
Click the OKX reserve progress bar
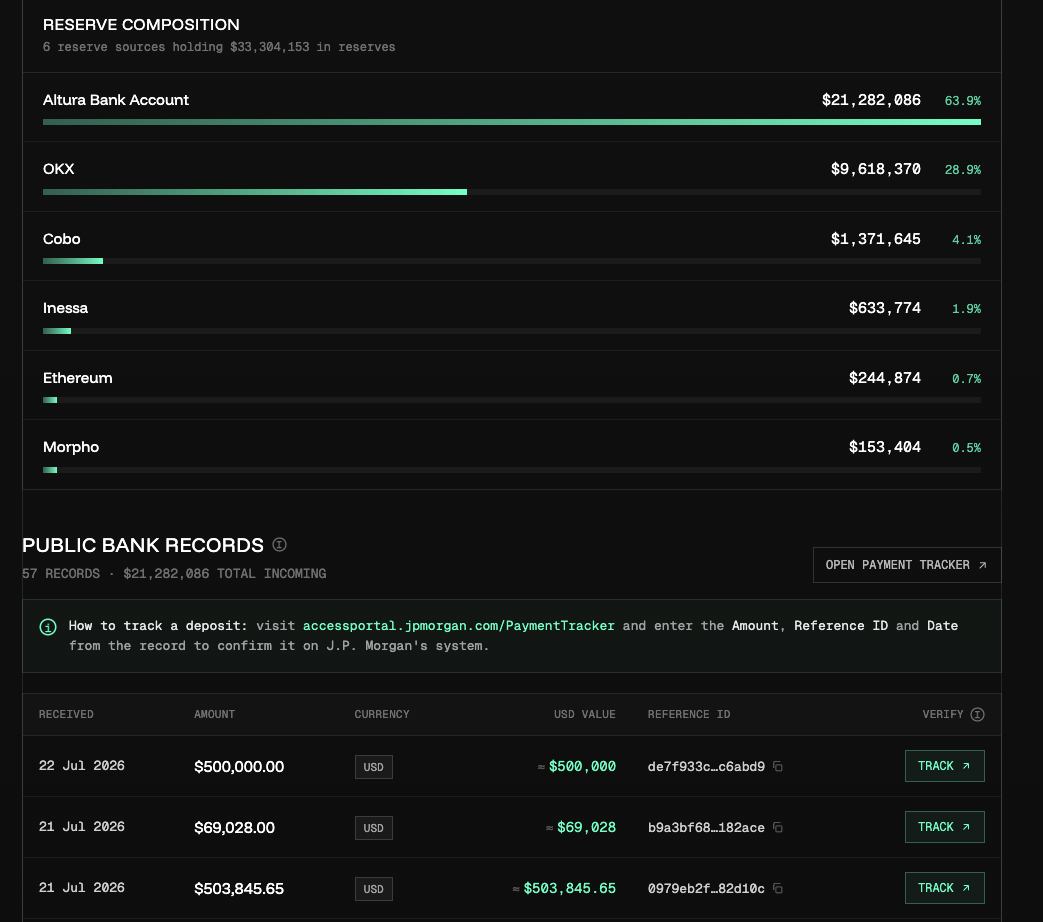pos(512,192)
